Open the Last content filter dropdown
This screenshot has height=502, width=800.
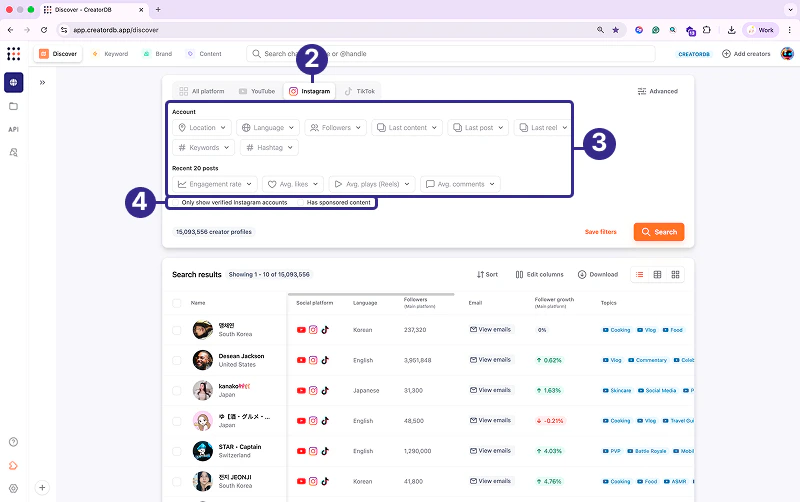[x=407, y=128]
